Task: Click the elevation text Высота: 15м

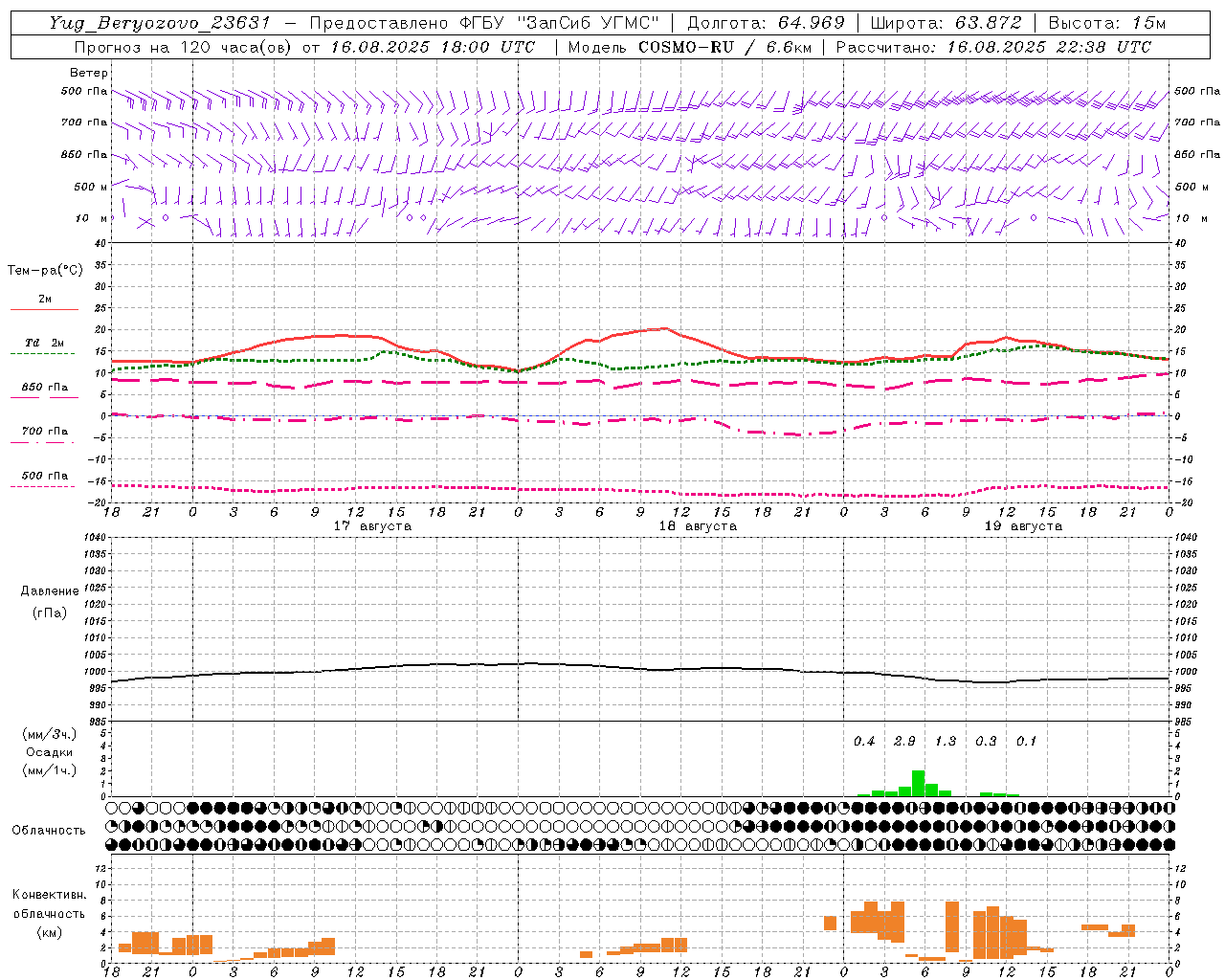Action: (x=1107, y=23)
